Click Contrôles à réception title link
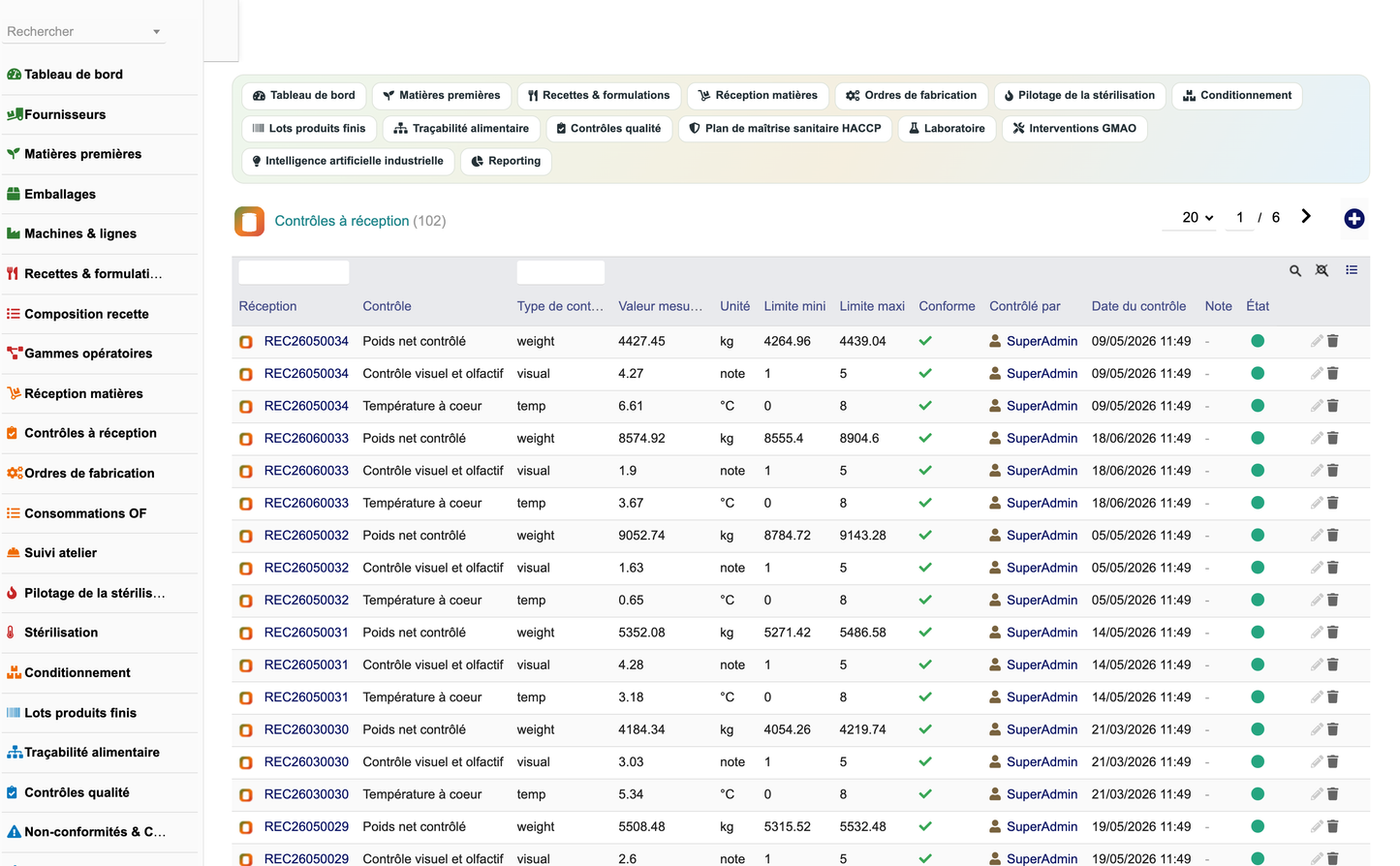Image resolution: width=1400 pixels, height=866 pixels. 341,221
